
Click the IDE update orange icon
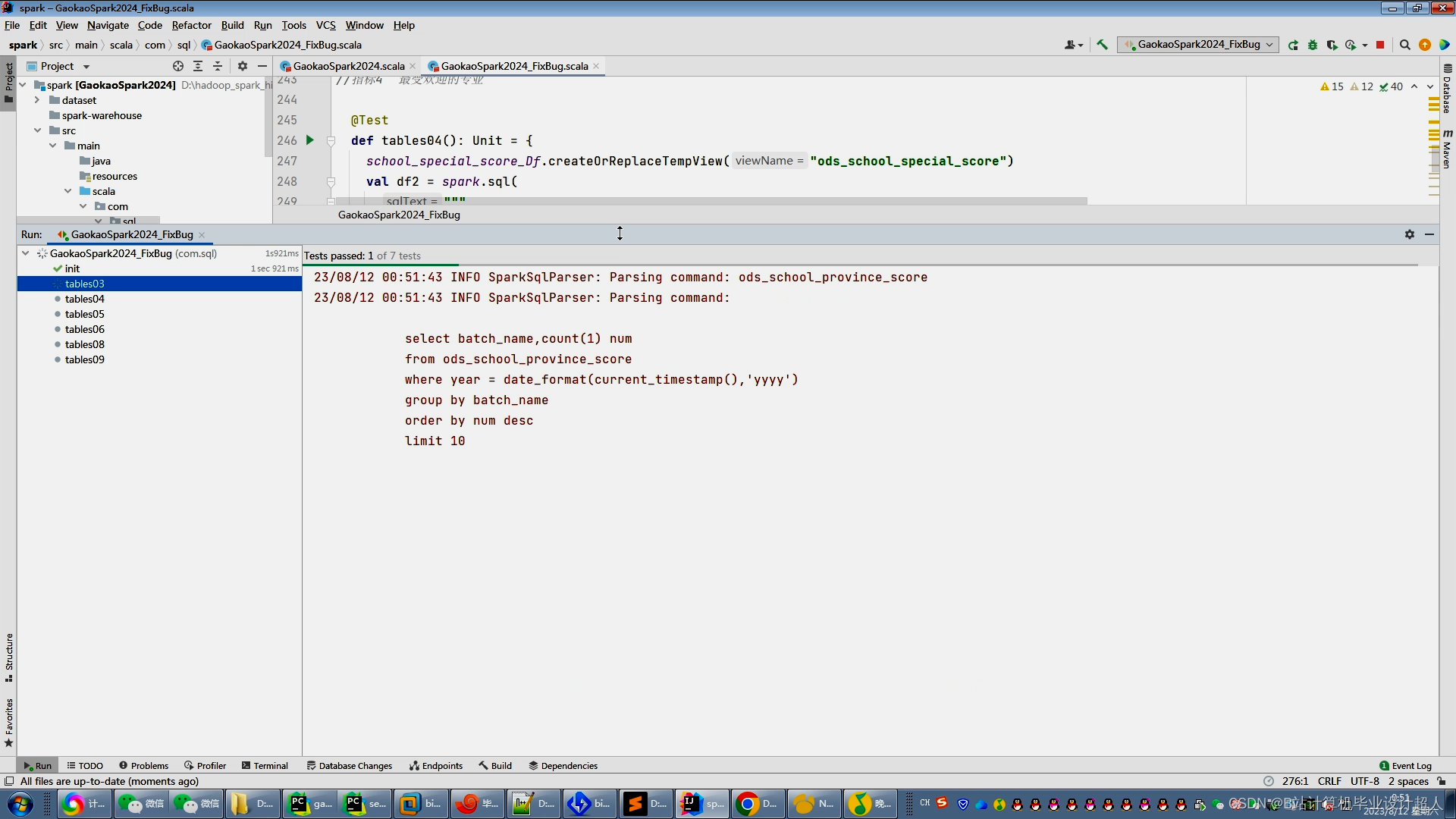[x=1425, y=45]
